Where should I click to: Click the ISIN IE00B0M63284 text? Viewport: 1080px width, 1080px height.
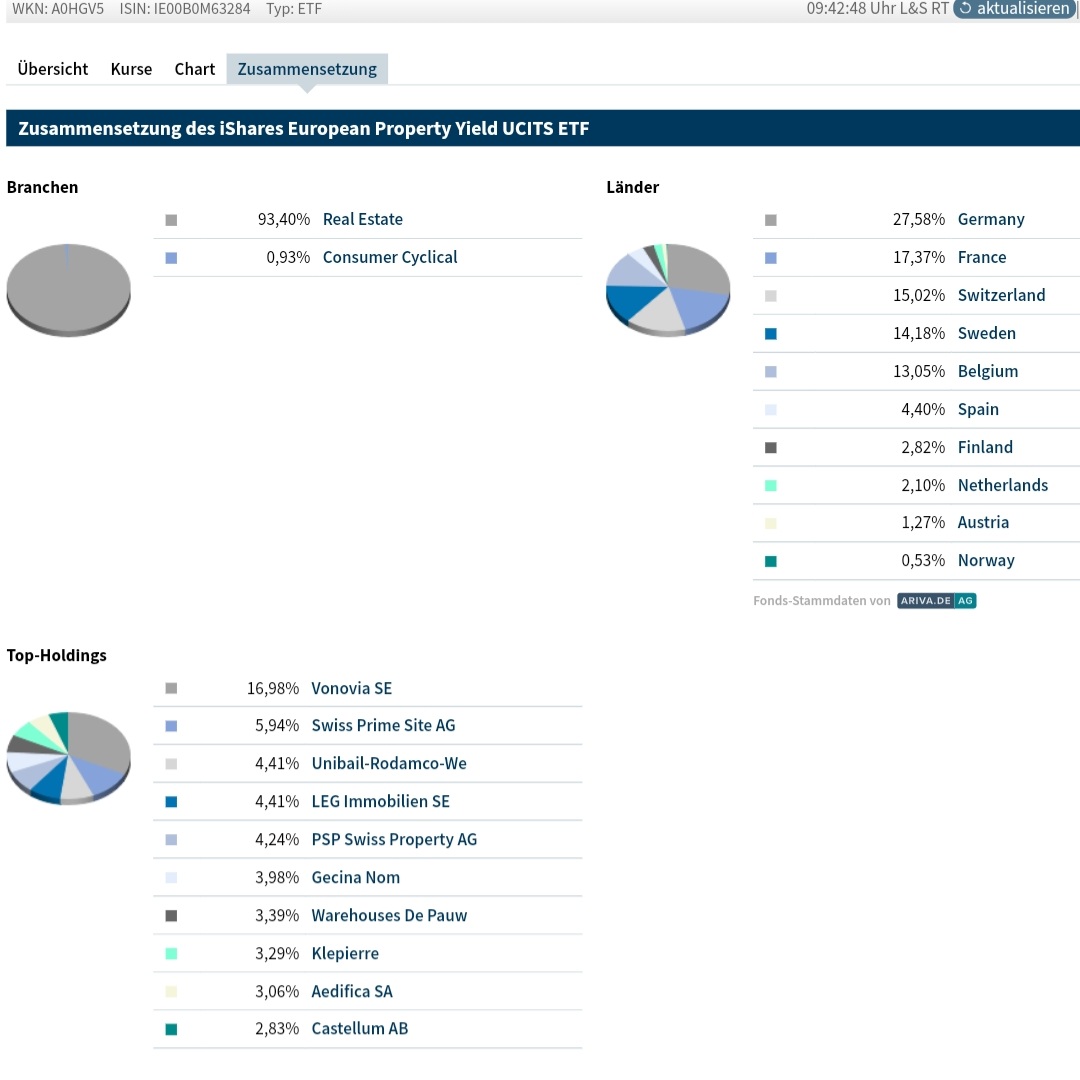185,9
